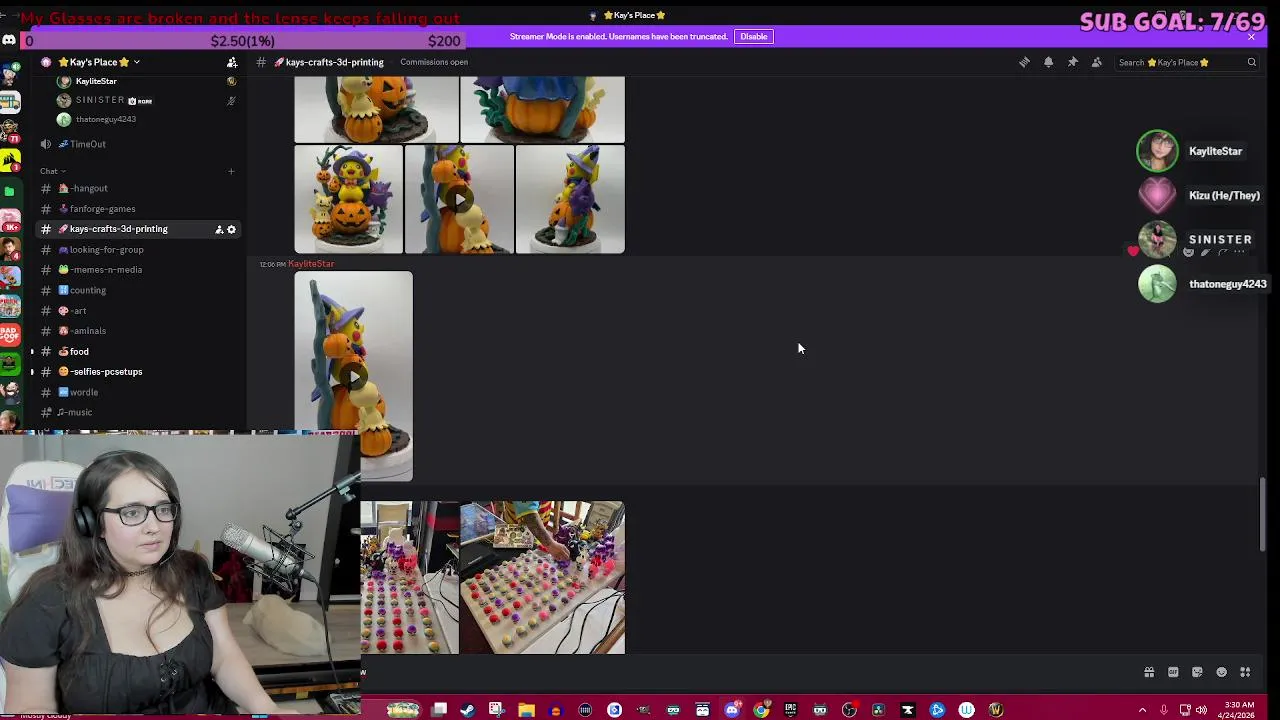Open the purple witch hat figure thumbnail
Viewport: 1280px width, 720px height.
[x=570, y=199]
